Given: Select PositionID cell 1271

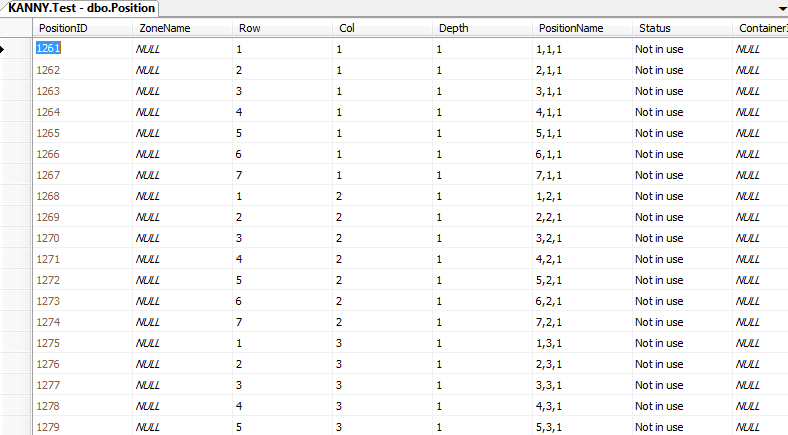Looking at the screenshot, I should click(82, 259).
